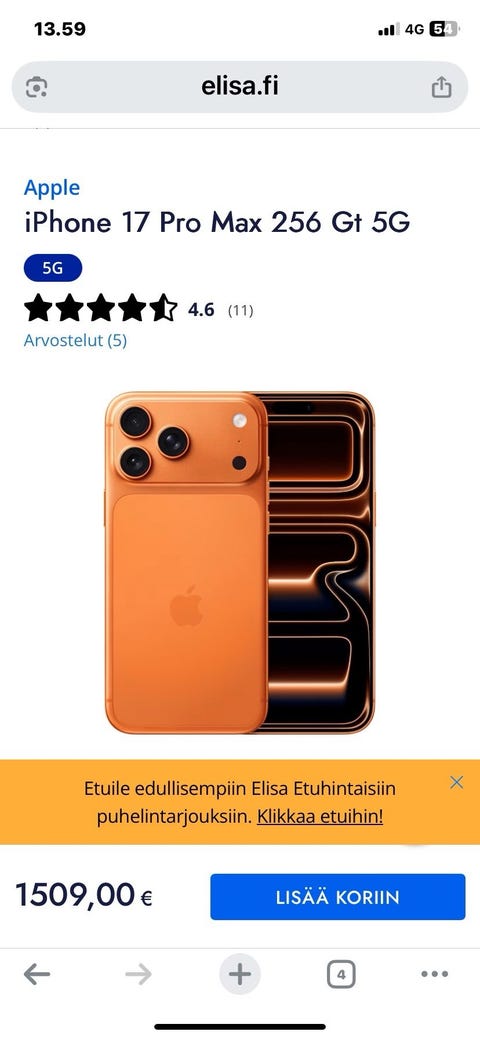Open the Apple brand link
This screenshot has width=480, height=1039.
click(x=52, y=188)
